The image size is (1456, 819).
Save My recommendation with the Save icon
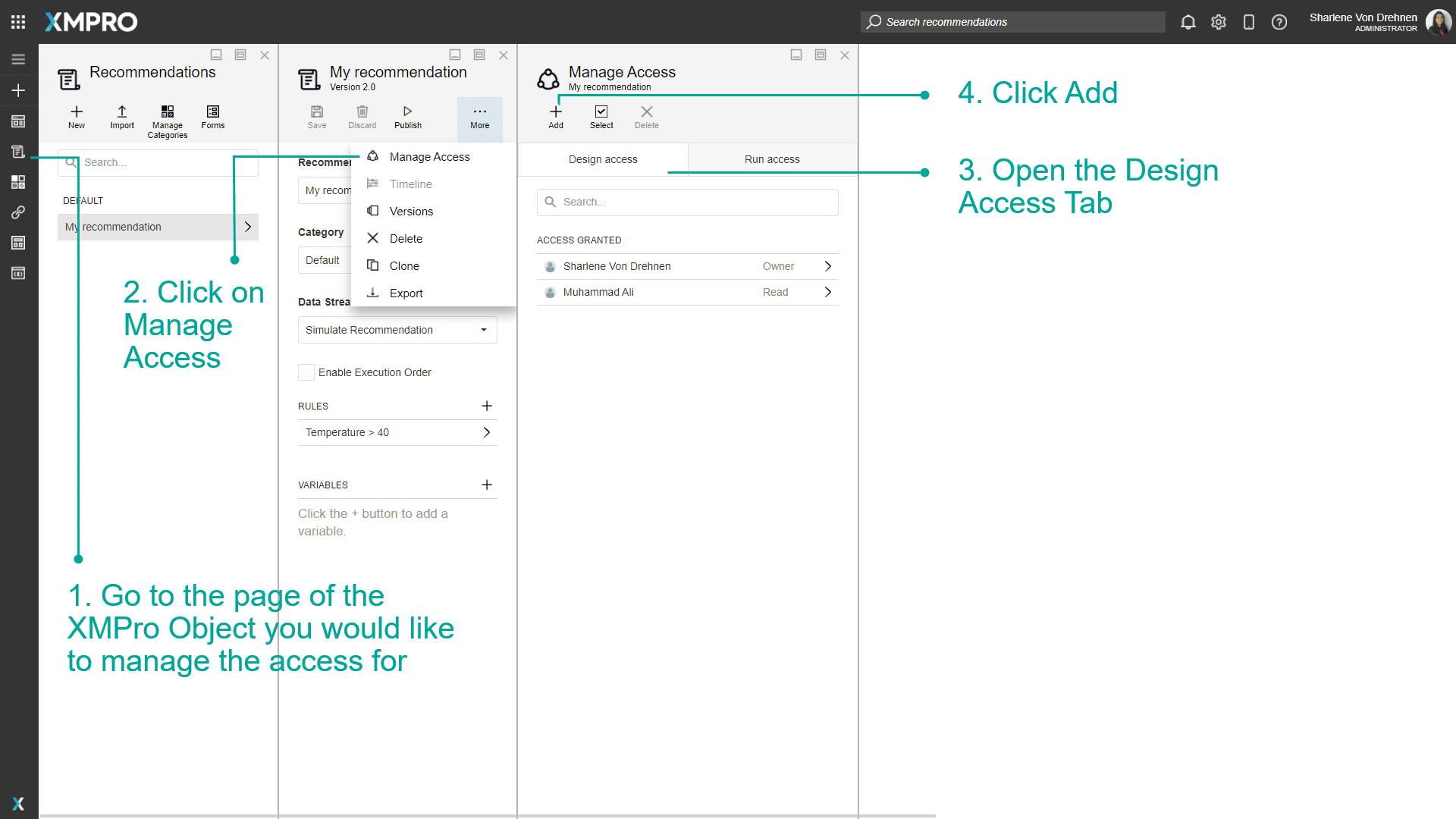pyautogui.click(x=317, y=116)
